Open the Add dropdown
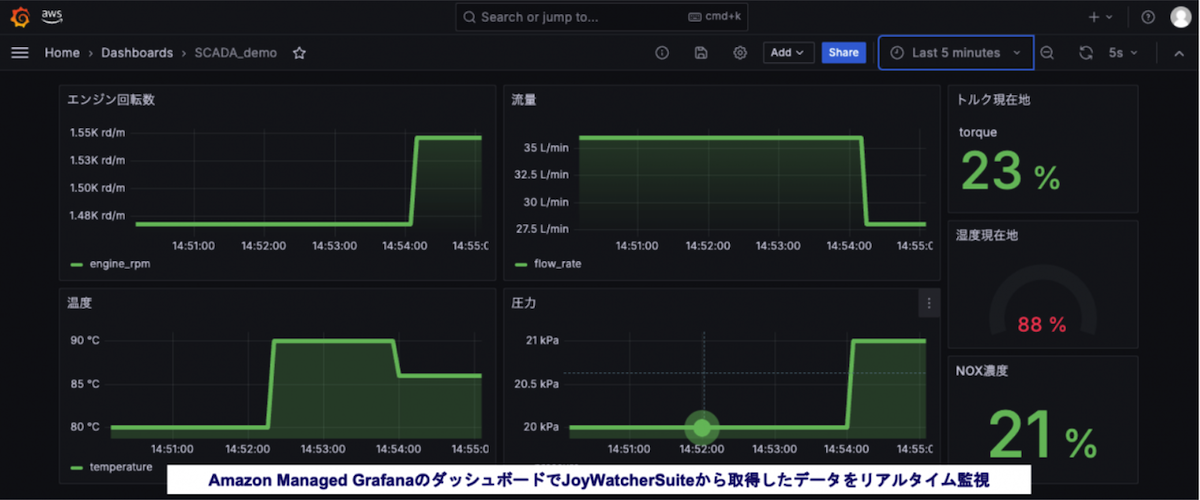 pos(788,53)
